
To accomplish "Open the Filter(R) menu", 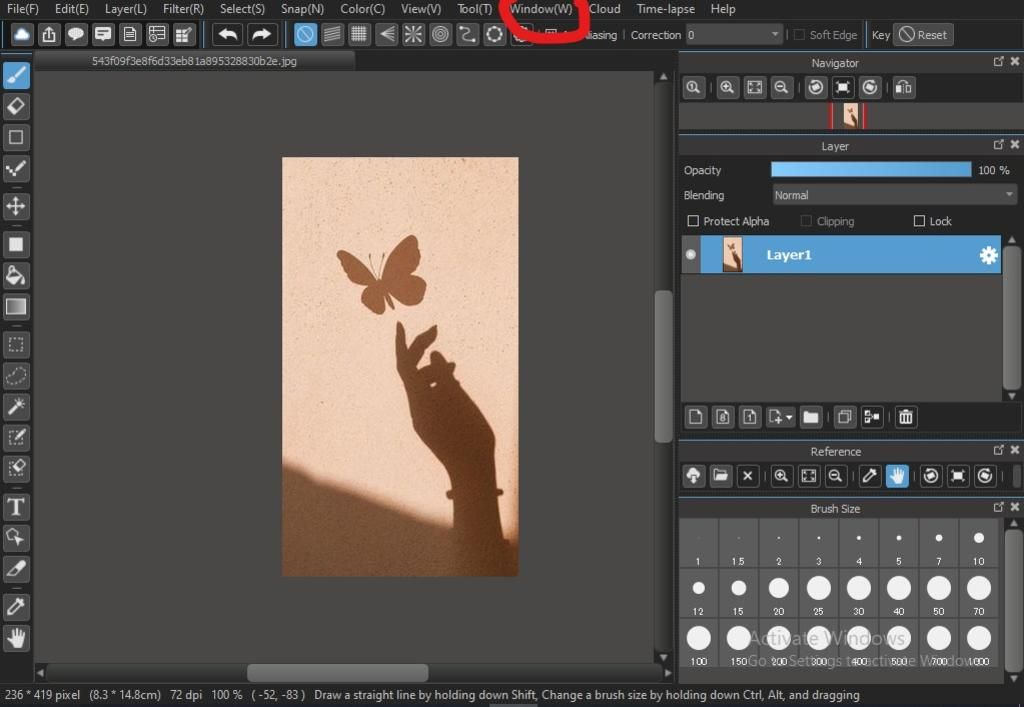I will [183, 9].
